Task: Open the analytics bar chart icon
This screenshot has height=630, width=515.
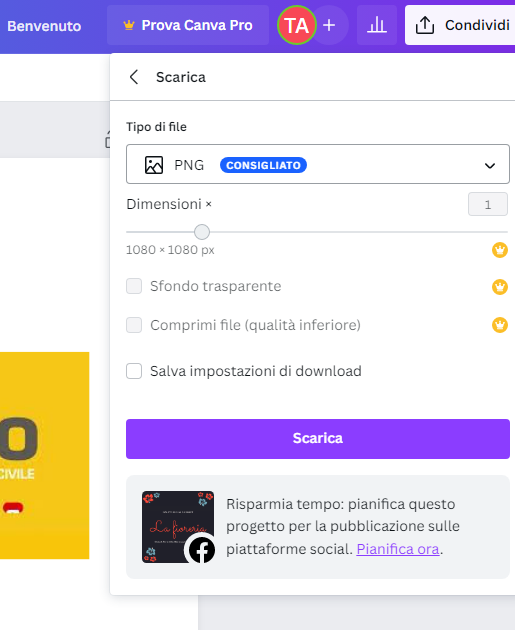Action: point(377,25)
